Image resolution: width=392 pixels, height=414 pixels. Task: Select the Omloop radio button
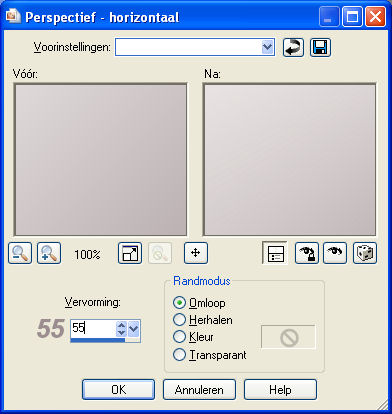click(179, 303)
